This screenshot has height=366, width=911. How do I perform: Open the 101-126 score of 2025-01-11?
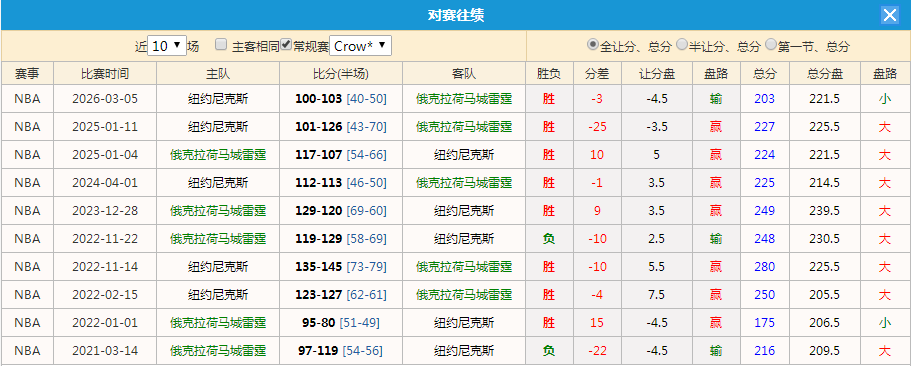coord(318,127)
